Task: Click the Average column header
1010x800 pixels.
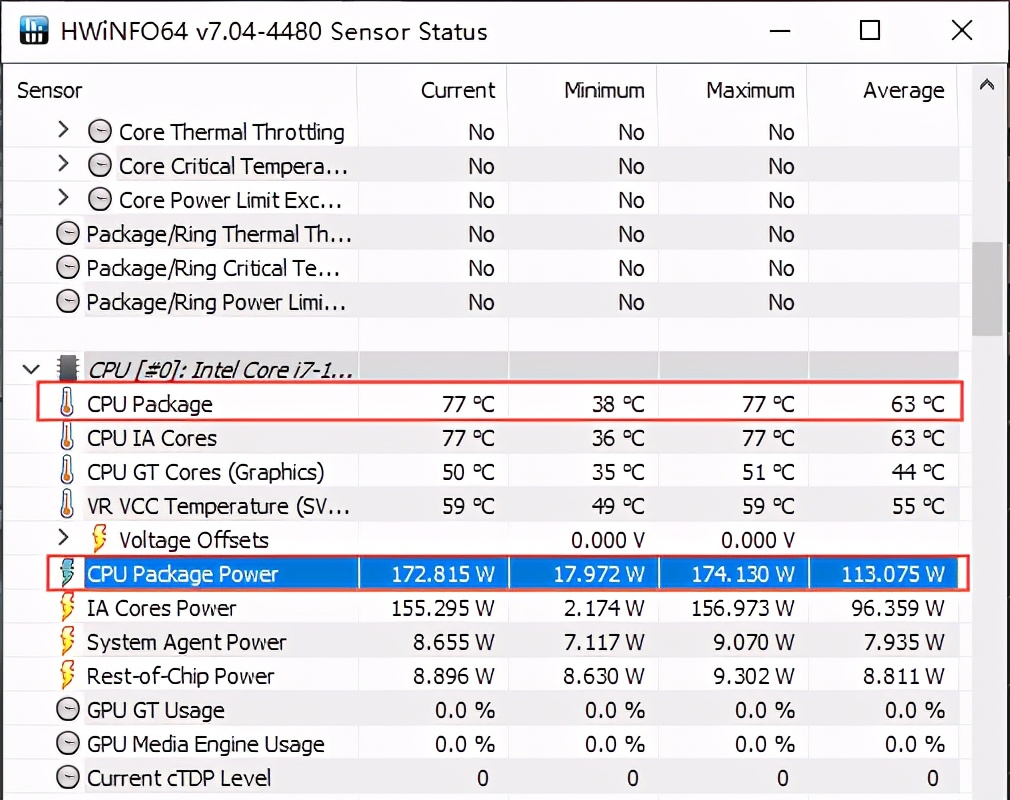Action: [x=903, y=90]
